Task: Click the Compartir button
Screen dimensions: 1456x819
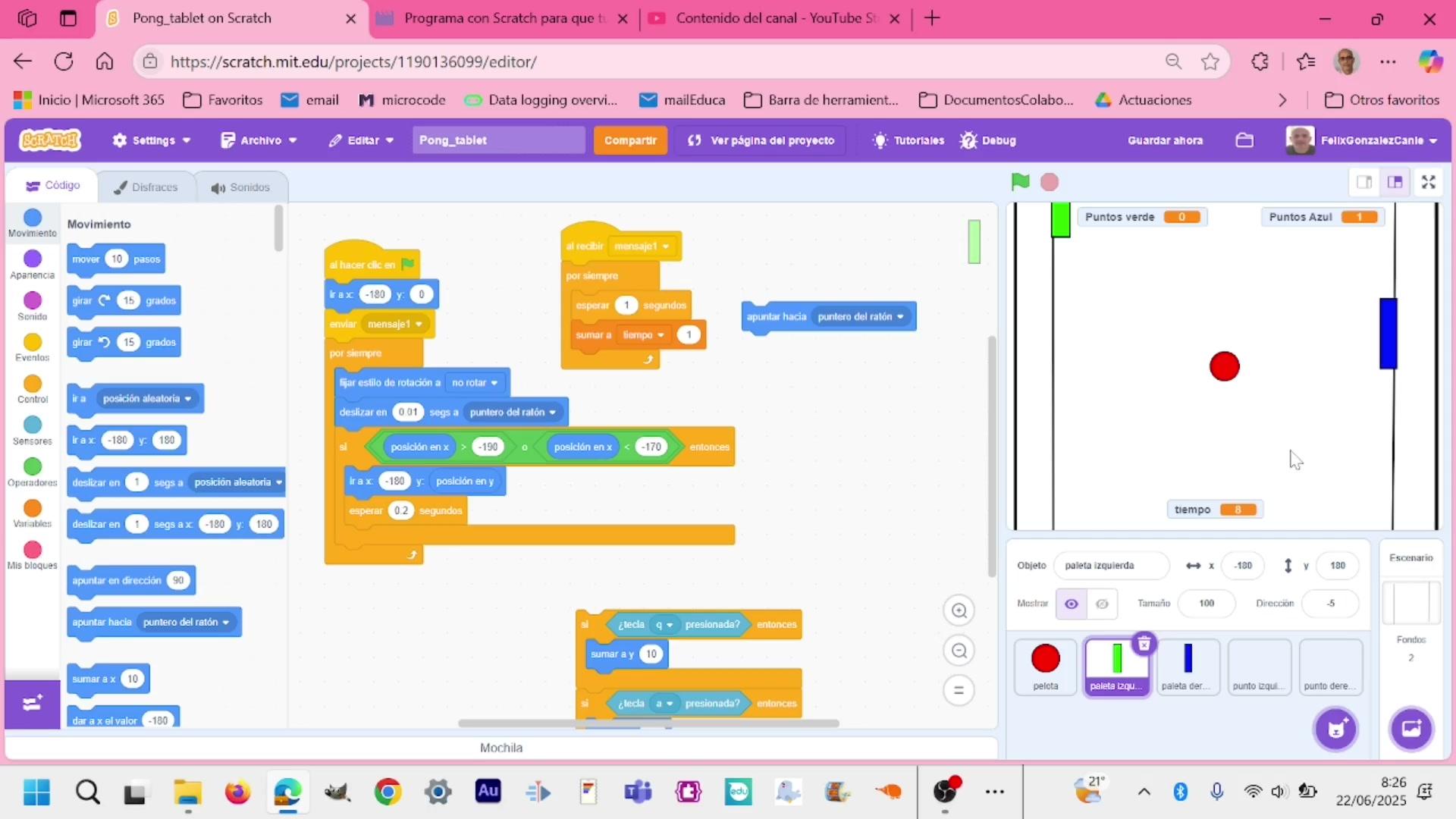Action: pos(630,140)
